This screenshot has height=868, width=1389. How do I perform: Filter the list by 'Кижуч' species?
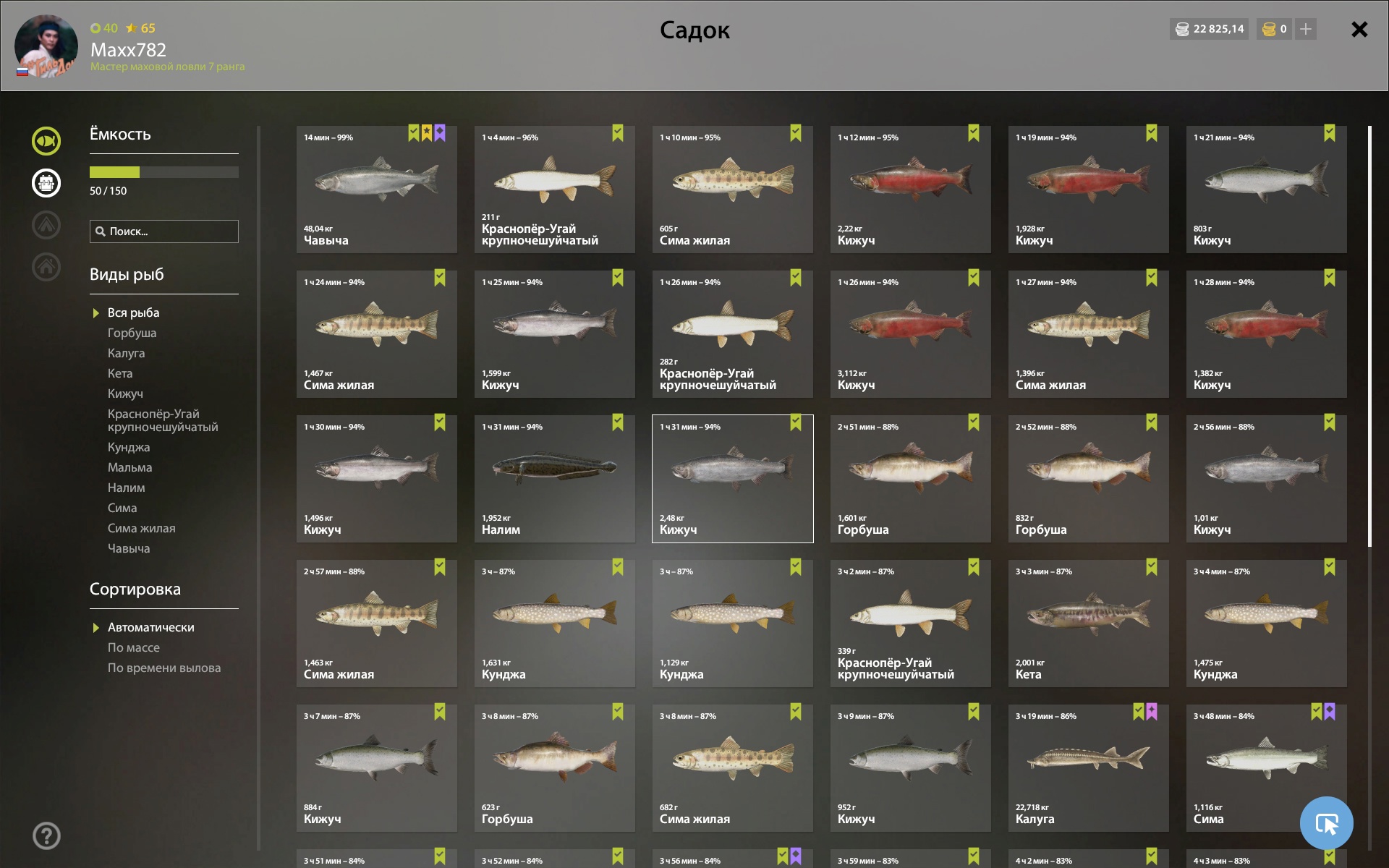(x=125, y=393)
